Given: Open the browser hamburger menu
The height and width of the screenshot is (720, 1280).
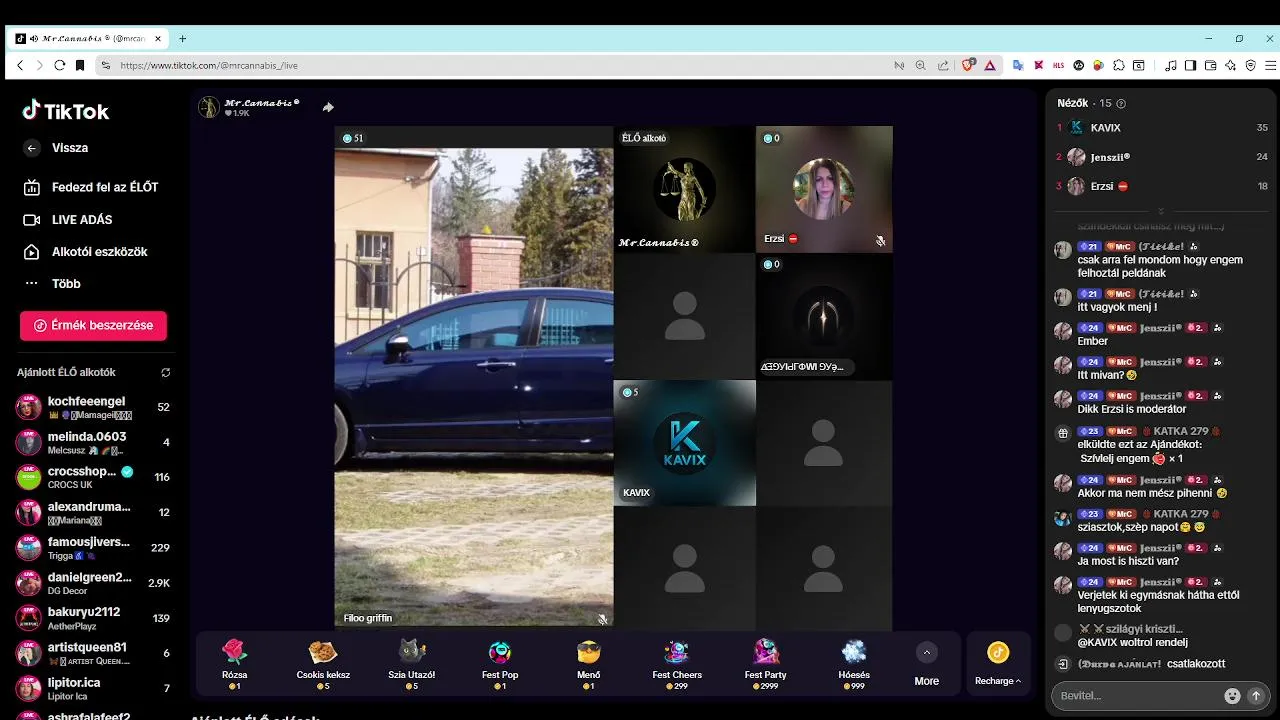Looking at the screenshot, I should tap(1268, 65).
